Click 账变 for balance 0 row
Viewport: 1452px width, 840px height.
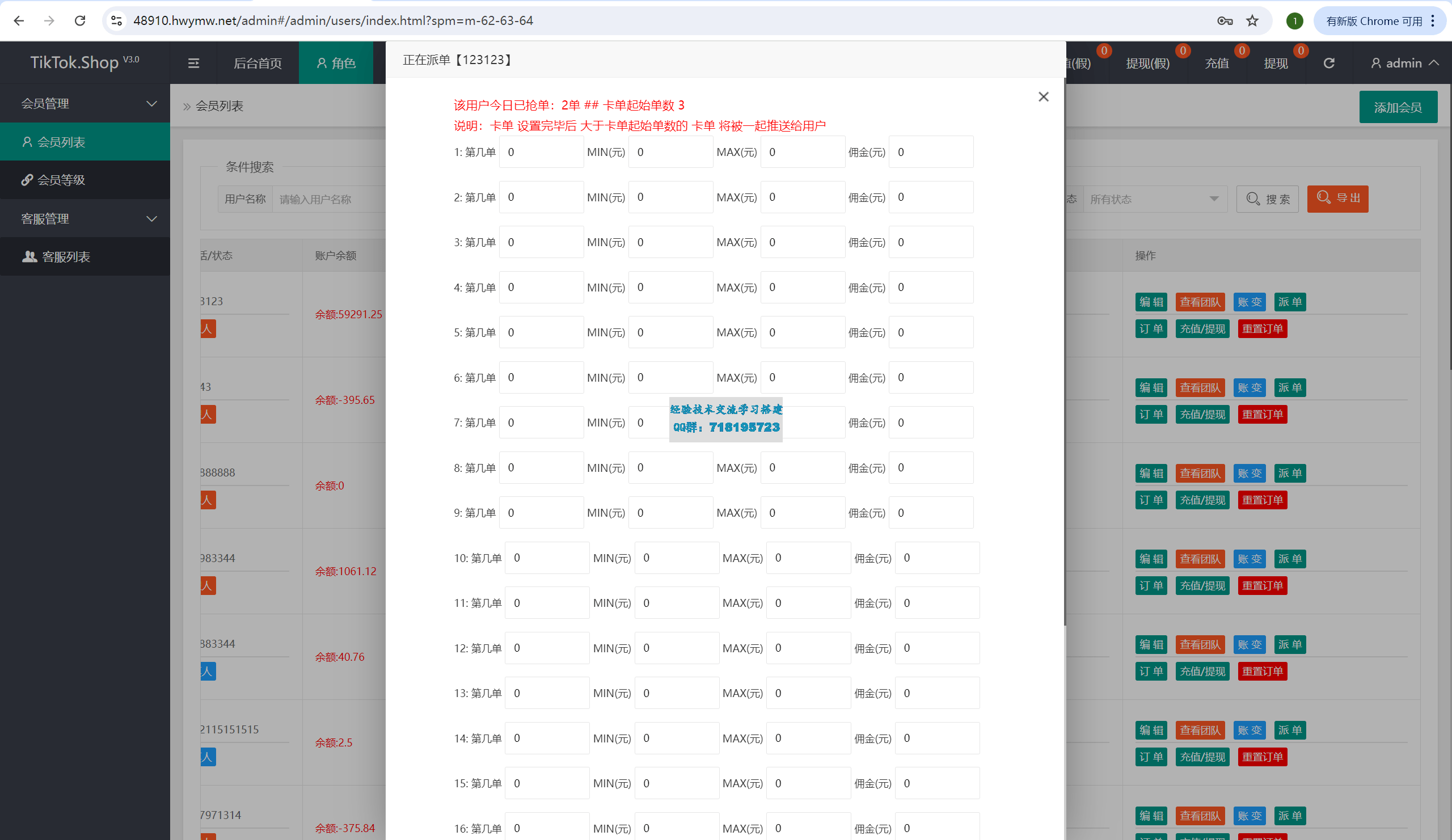point(1249,473)
